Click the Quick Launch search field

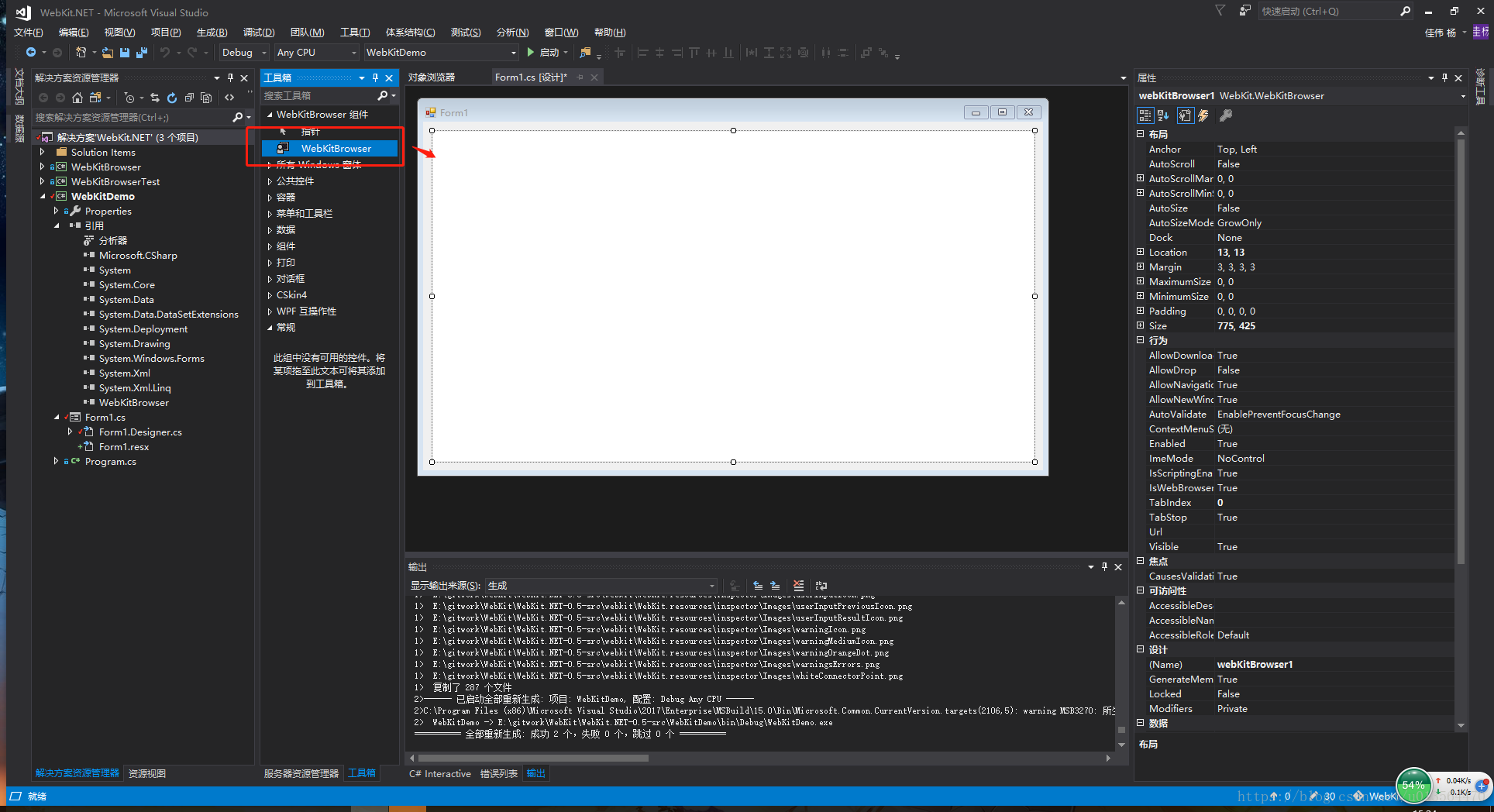pyautogui.click(x=1328, y=11)
